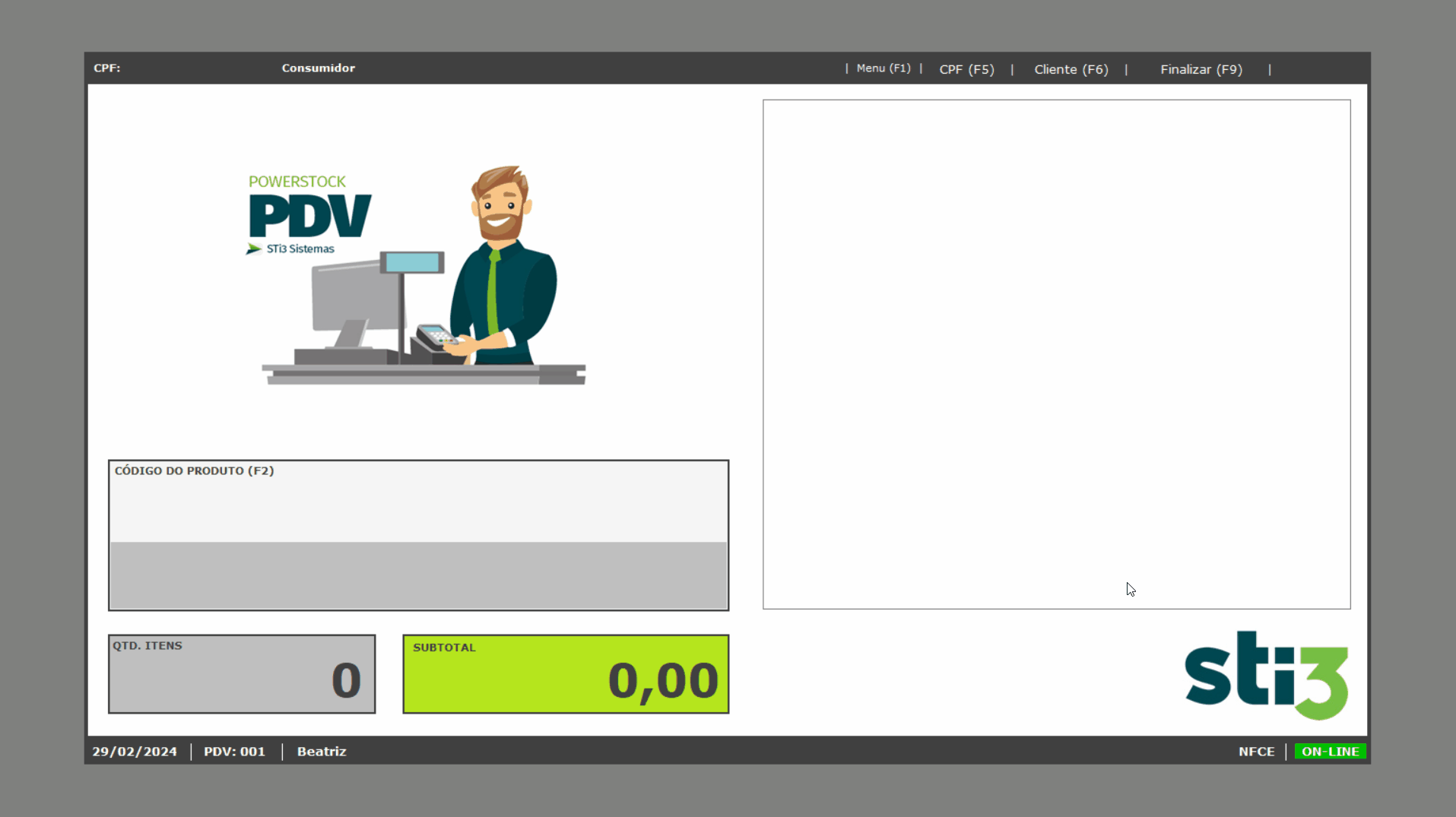Click PDV: 001 in status bar
The image size is (1456, 817).
click(234, 752)
